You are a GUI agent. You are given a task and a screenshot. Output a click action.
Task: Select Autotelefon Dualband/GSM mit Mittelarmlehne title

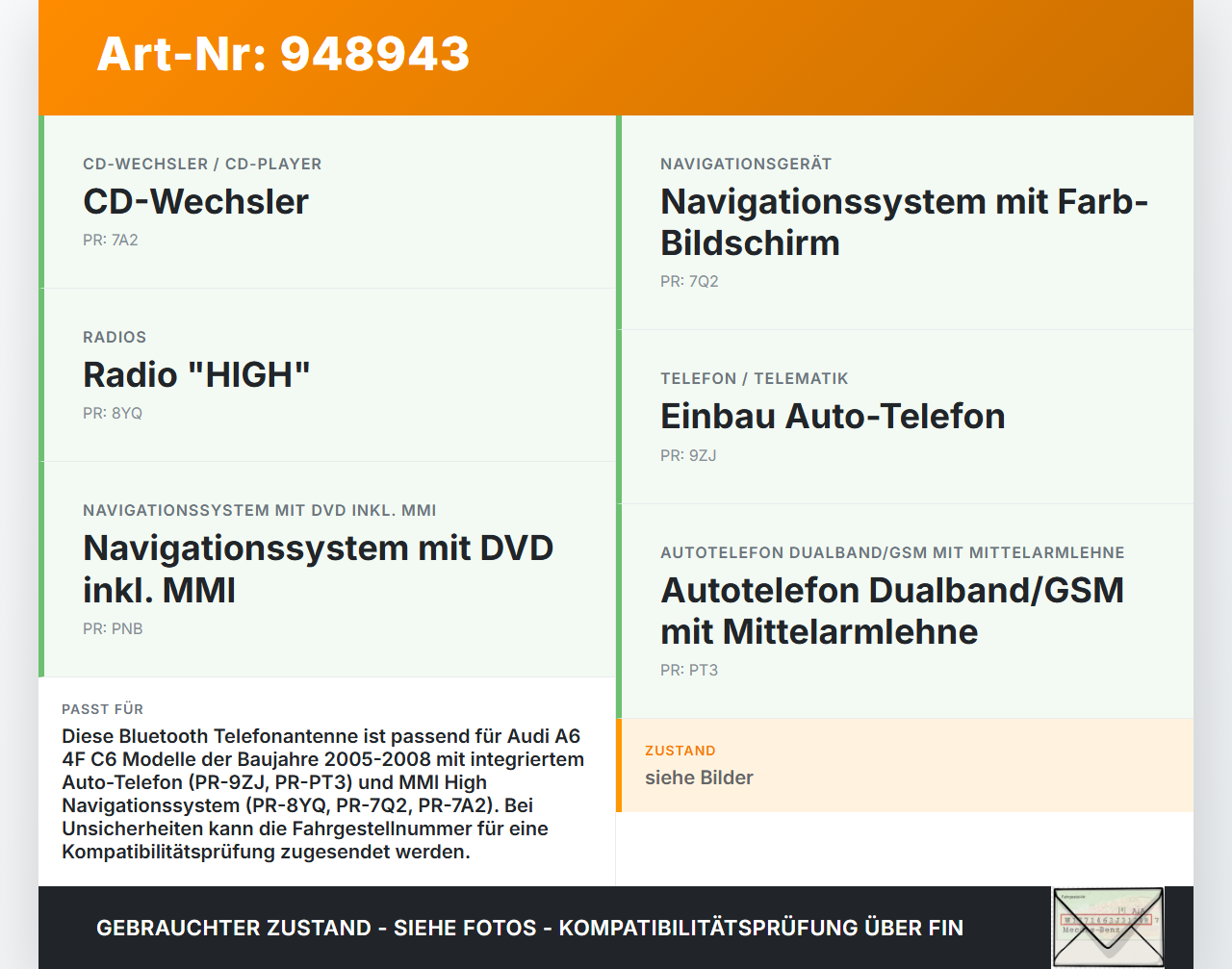coord(891,610)
